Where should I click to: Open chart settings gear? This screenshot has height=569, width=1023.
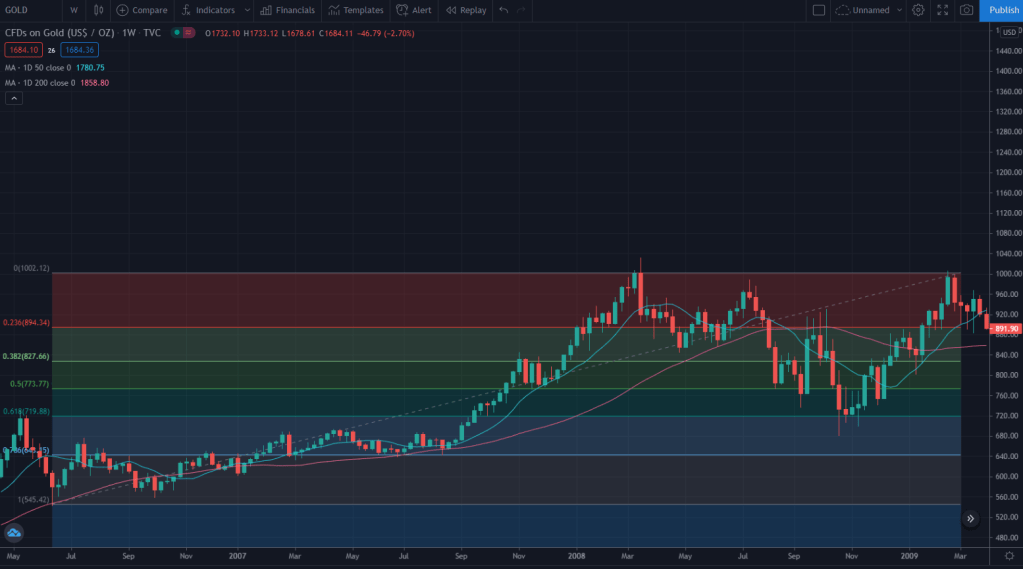click(x=918, y=10)
